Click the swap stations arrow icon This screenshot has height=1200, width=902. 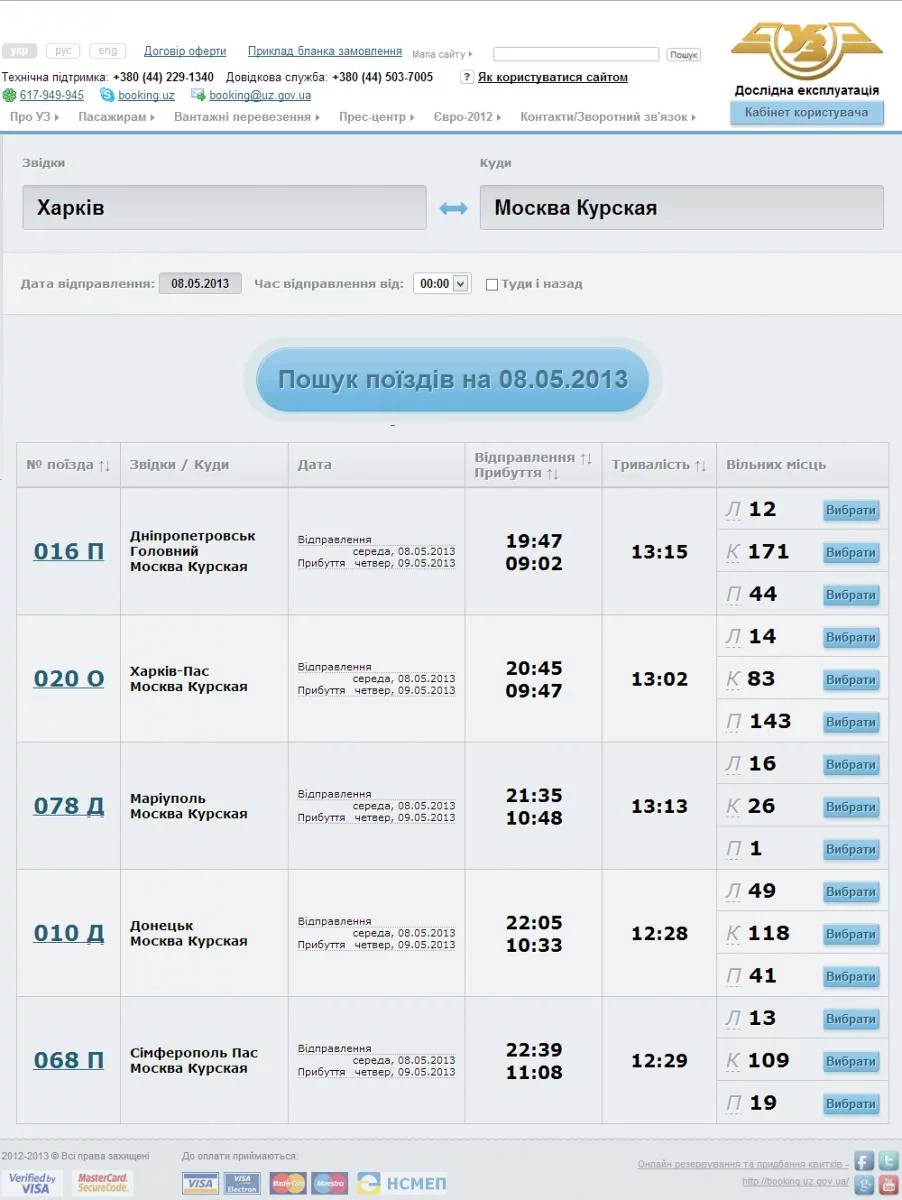[453, 208]
